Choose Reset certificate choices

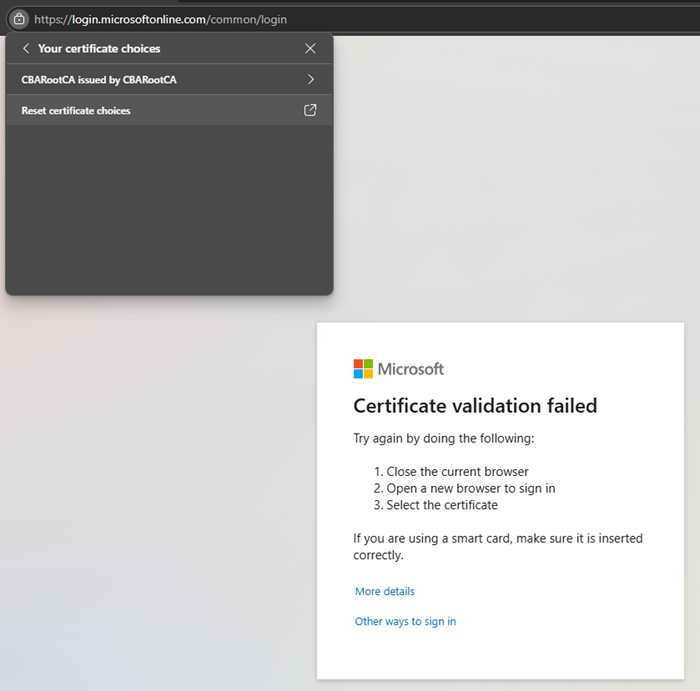pos(76,111)
